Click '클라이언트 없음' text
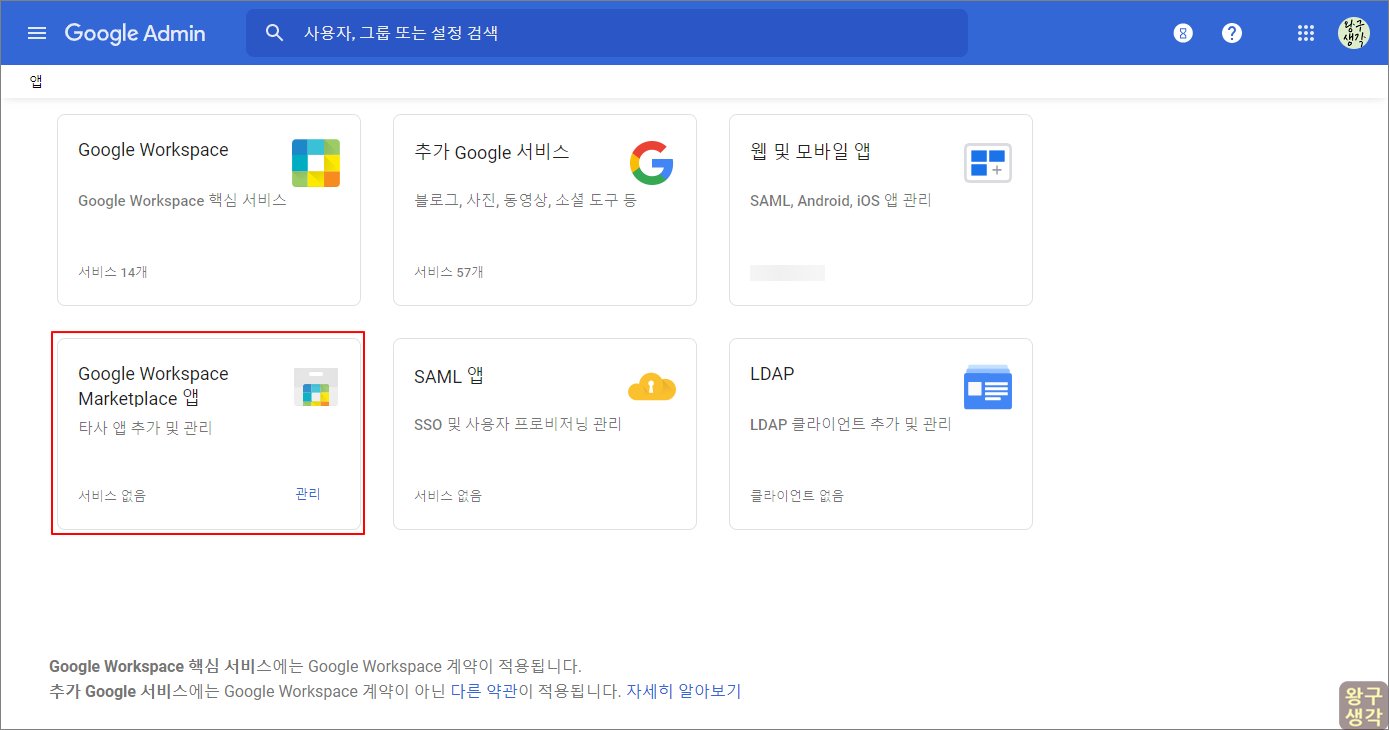This screenshot has width=1389, height=730. pos(797,495)
